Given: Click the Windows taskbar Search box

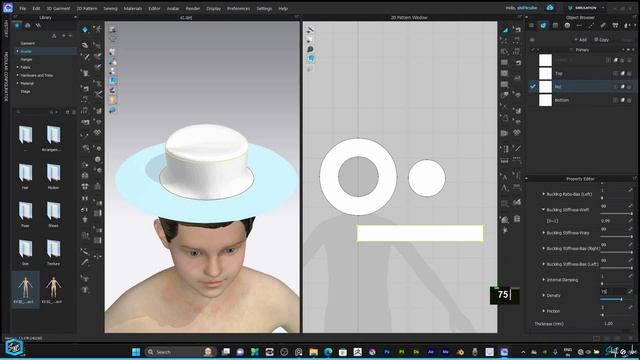Looking at the screenshot, I should (x=181, y=352).
